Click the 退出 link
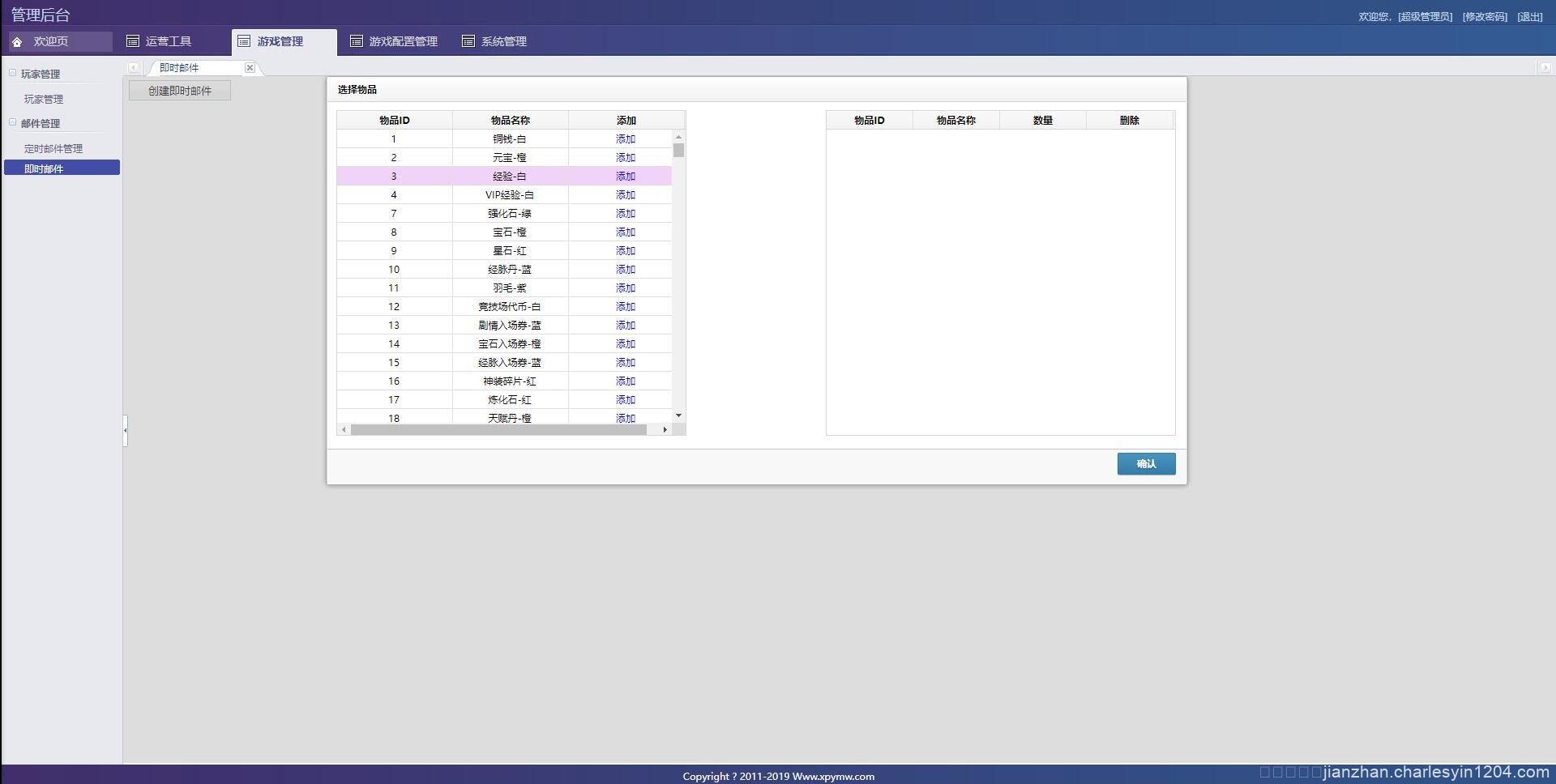1556x784 pixels. tap(1530, 17)
